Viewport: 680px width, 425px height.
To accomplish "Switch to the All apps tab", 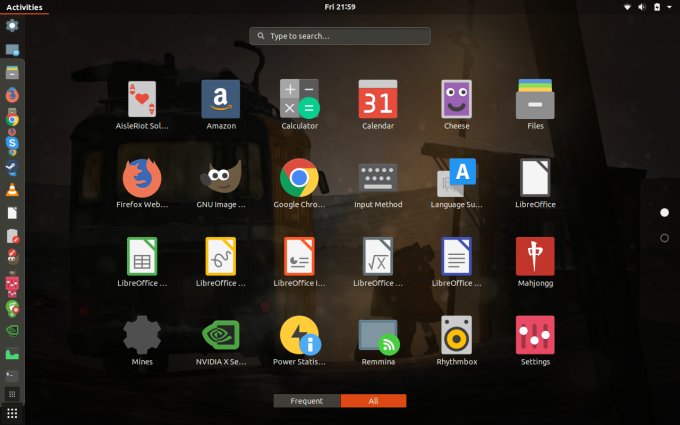I will coord(373,401).
